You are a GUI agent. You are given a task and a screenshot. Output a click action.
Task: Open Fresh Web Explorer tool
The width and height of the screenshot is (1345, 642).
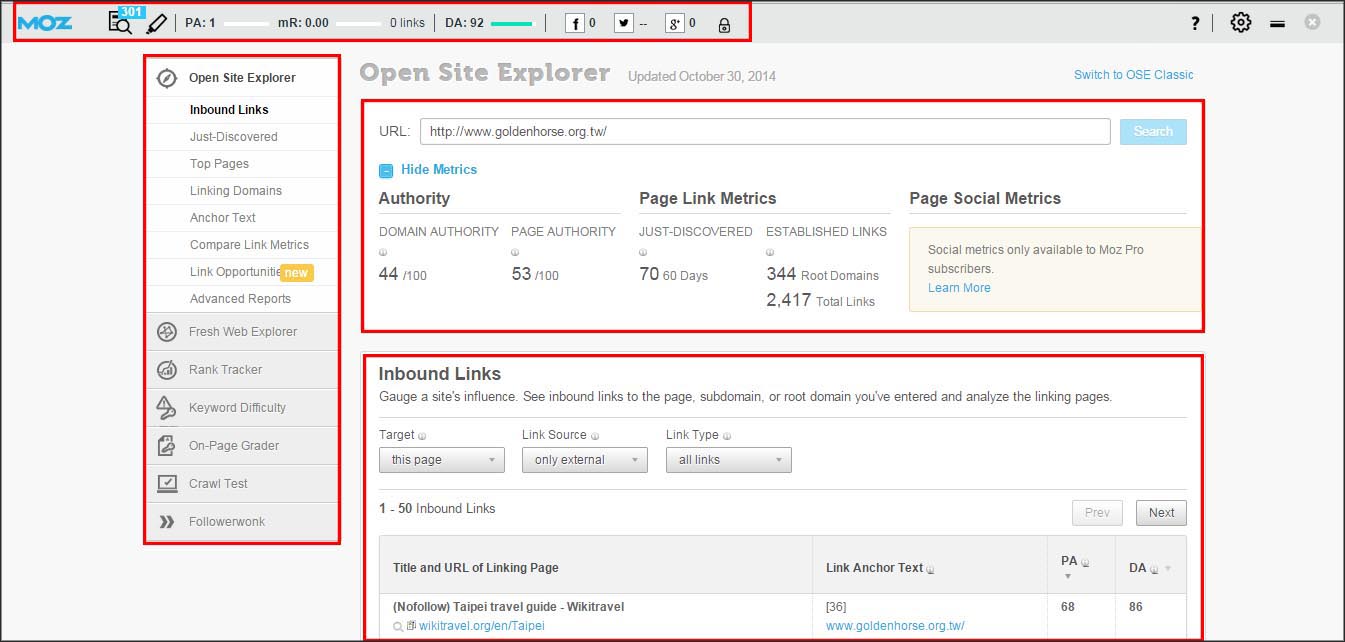point(242,332)
